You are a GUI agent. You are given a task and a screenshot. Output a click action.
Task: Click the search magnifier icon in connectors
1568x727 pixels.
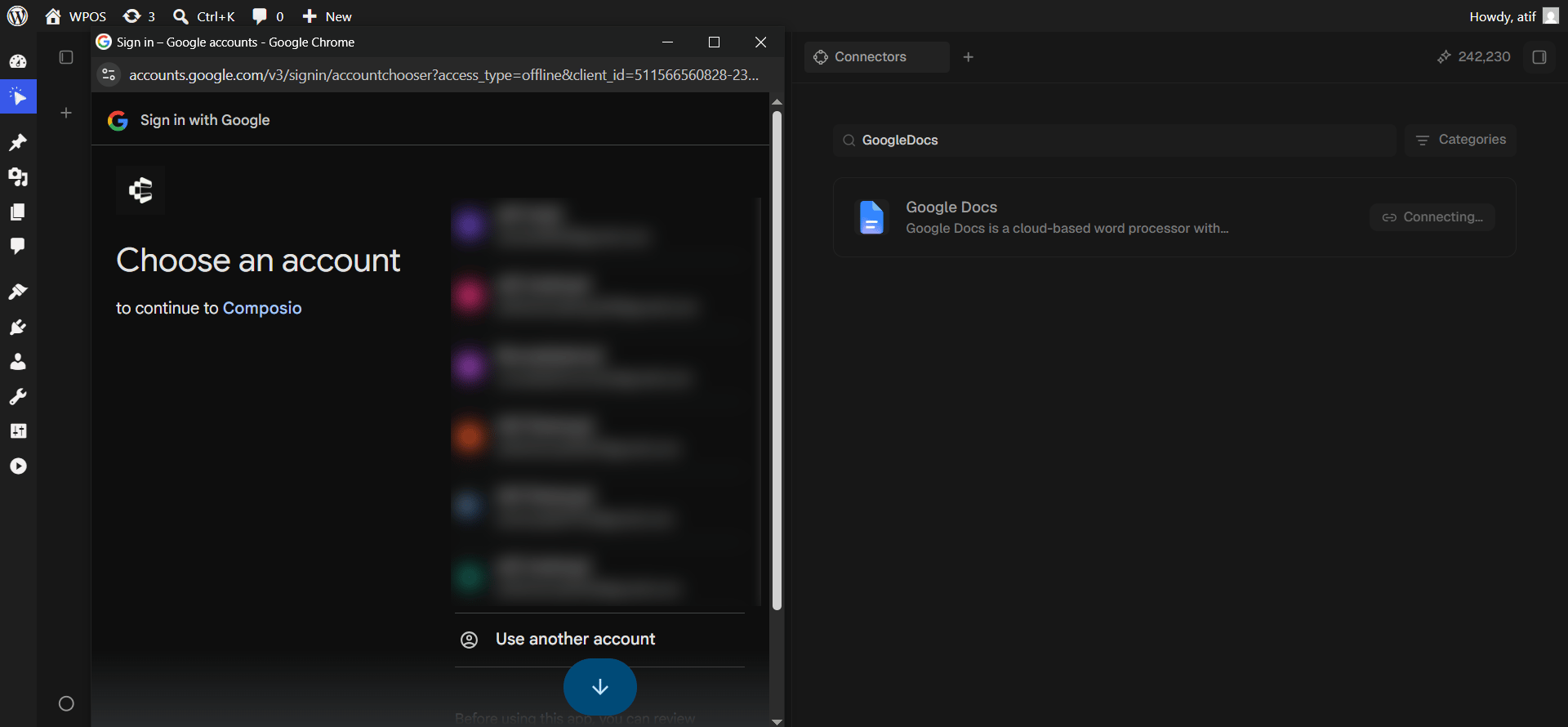849,140
